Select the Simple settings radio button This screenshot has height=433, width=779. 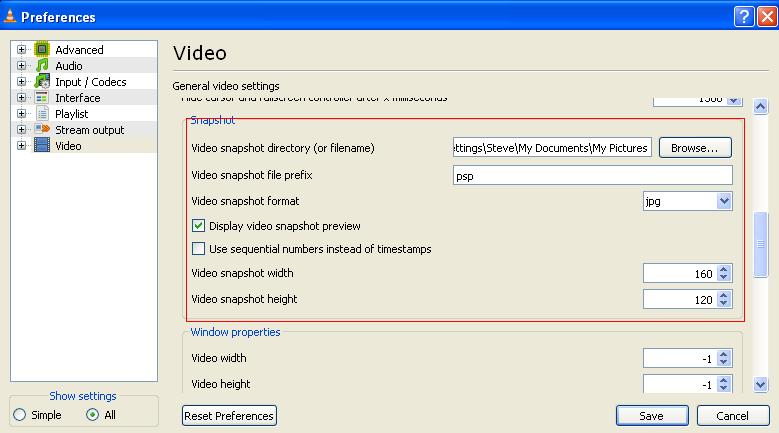(x=20, y=415)
